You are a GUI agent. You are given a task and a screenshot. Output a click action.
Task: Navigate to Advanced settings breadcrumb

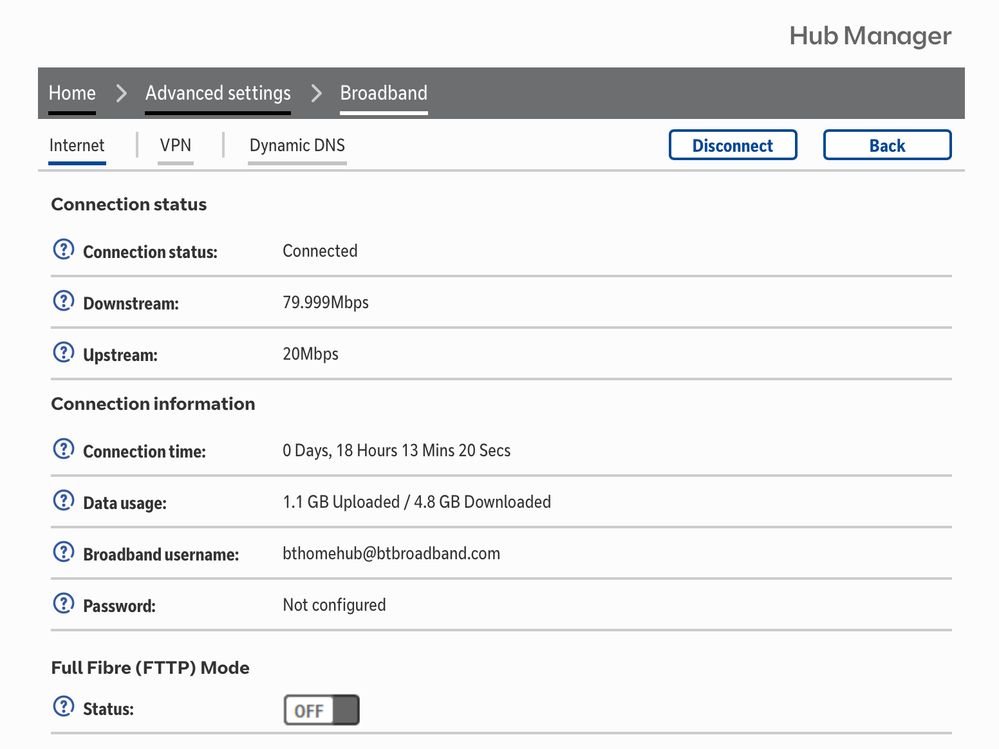point(218,93)
